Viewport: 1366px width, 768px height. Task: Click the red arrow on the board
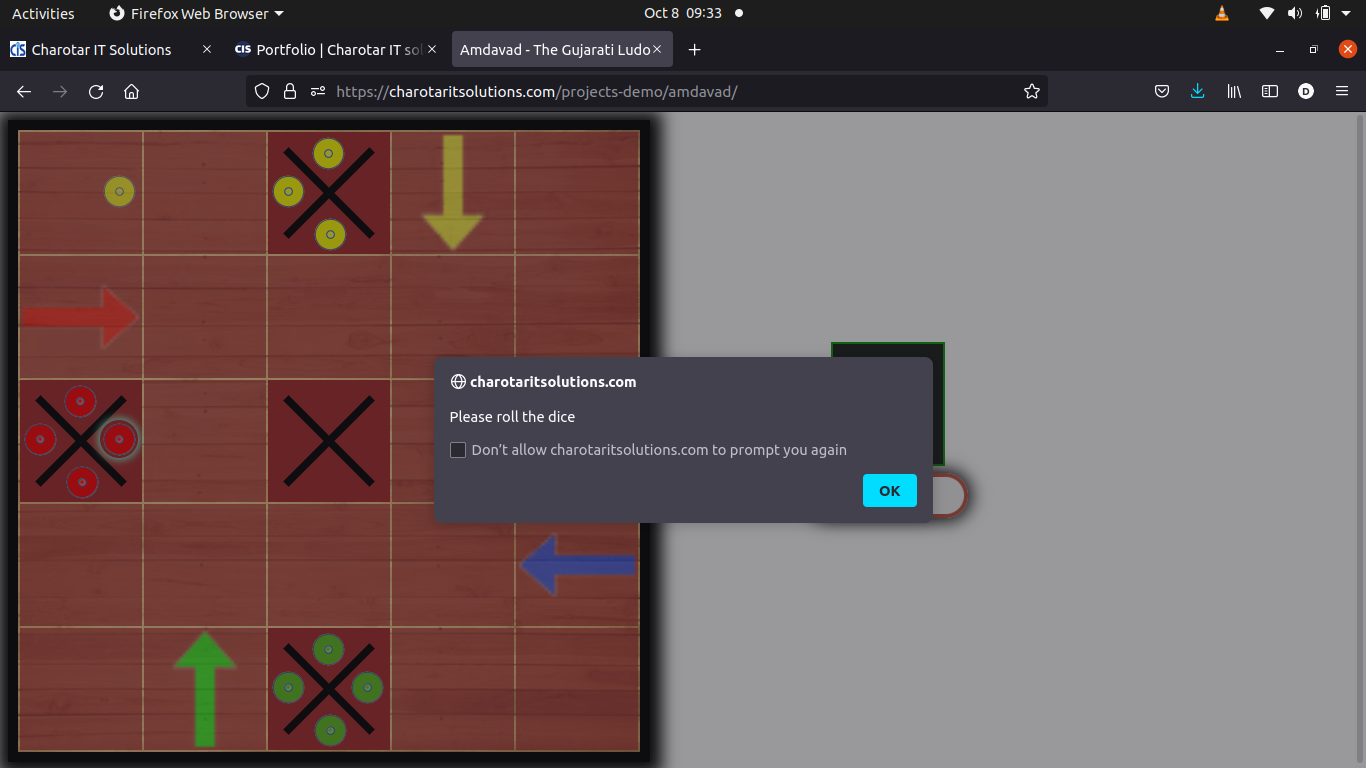[x=79, y=318]
